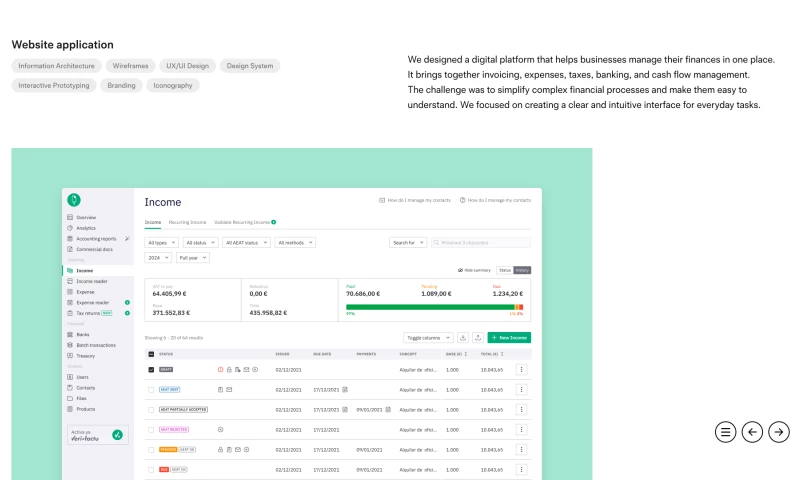
Task: Click the Information Architecture tag
Action: [x=56, y=66]
